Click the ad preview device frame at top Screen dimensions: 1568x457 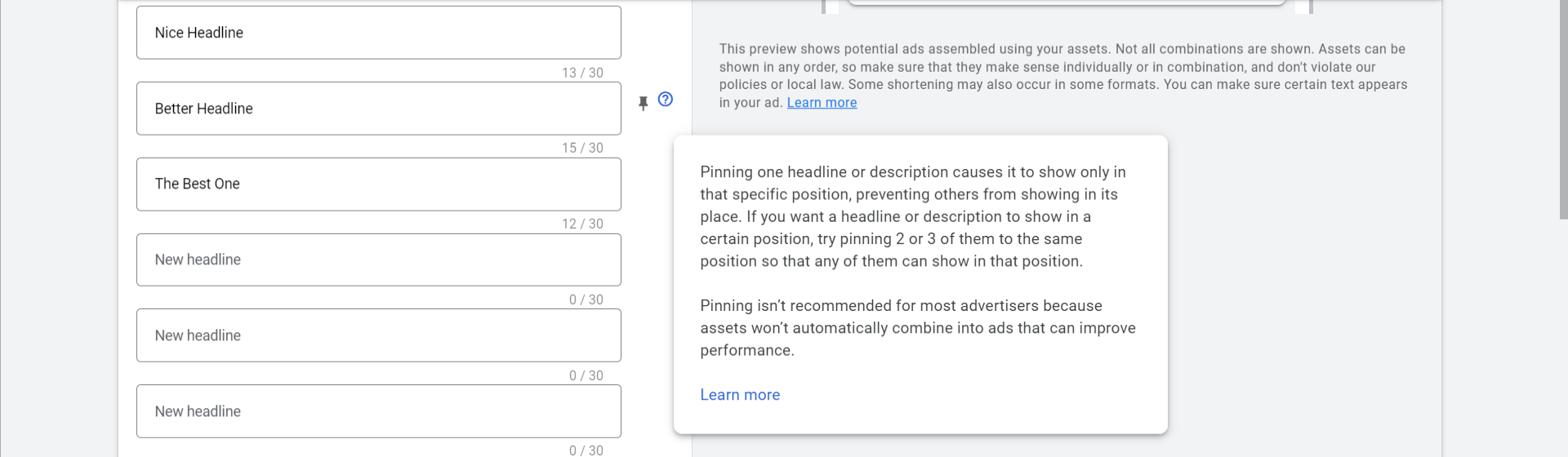click(1067, 5)
